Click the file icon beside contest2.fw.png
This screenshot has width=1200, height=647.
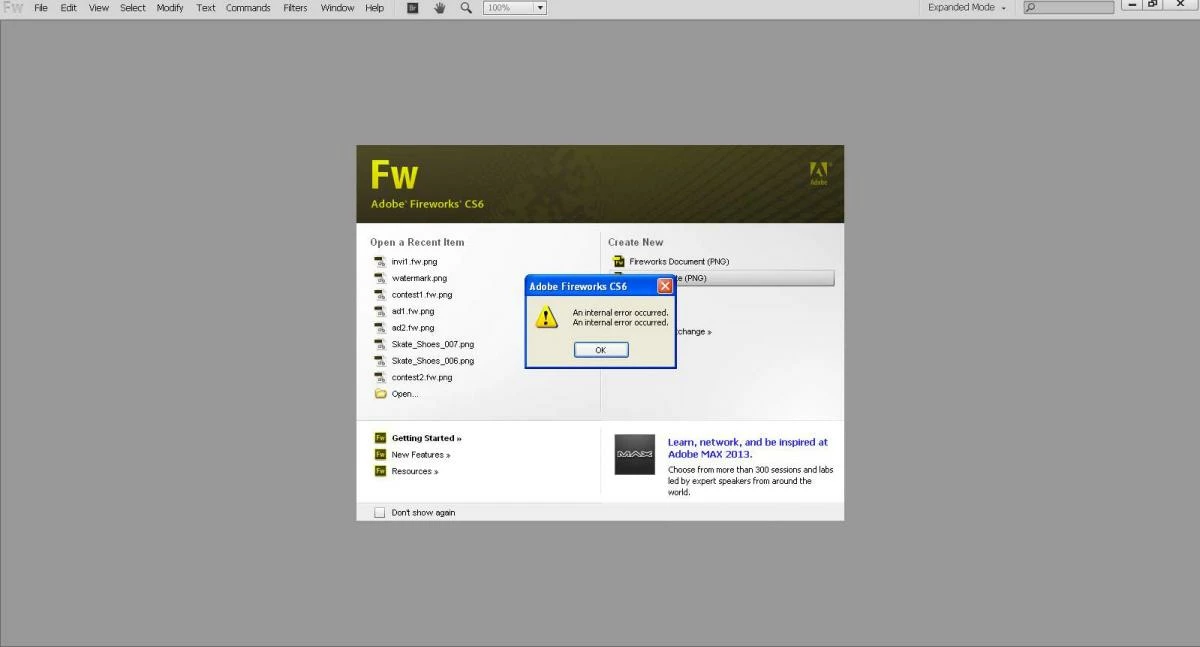[x=380, y=377]
